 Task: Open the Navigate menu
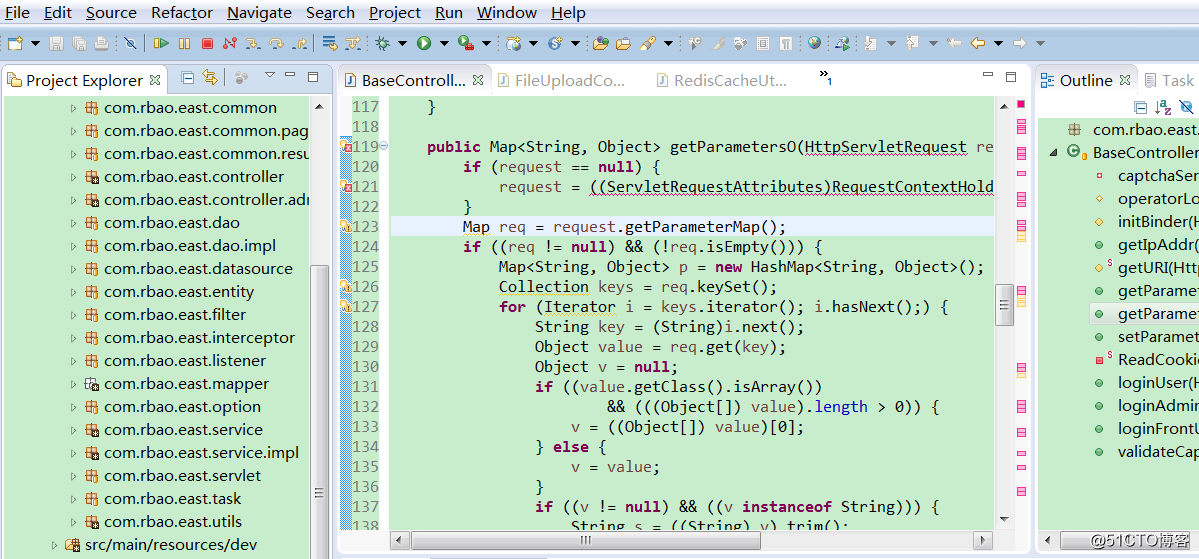(x=259, y=13)
